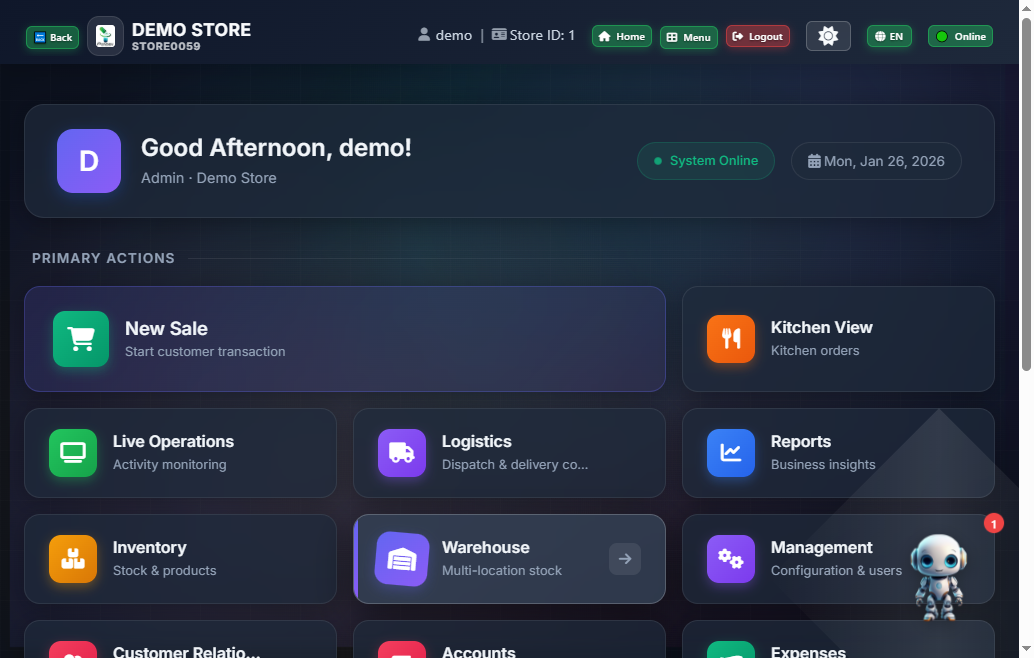
Task: Click the user profile icon beside demo
Action: tap(424, 35)
